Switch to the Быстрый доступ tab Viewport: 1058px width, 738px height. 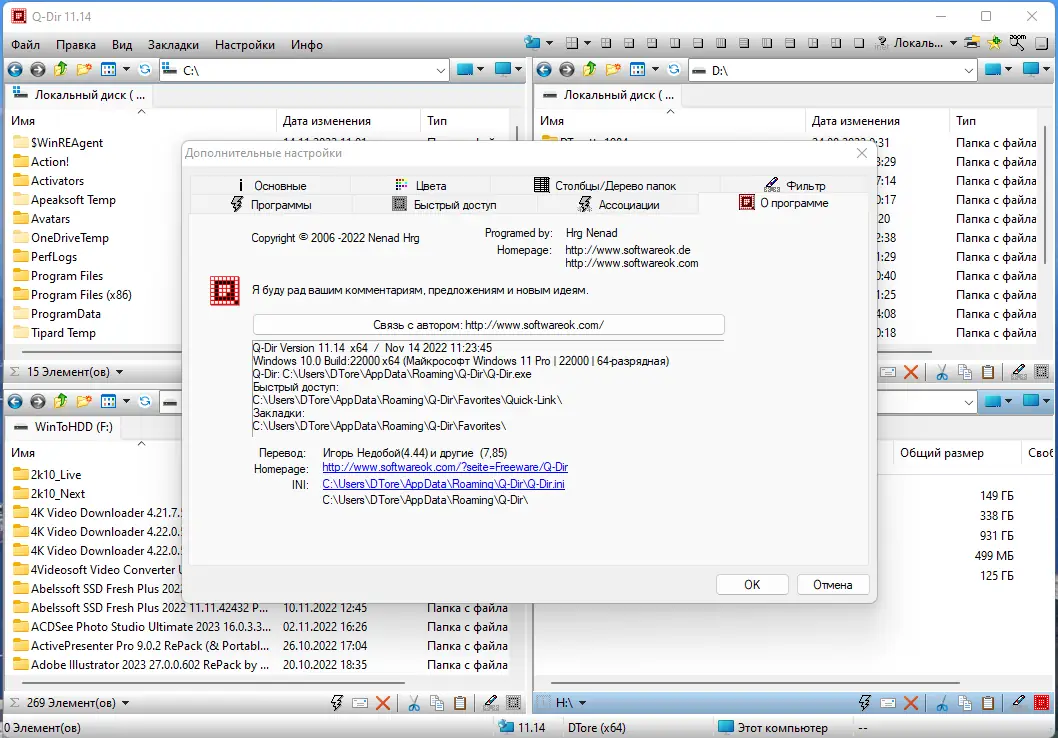point(445,204)
